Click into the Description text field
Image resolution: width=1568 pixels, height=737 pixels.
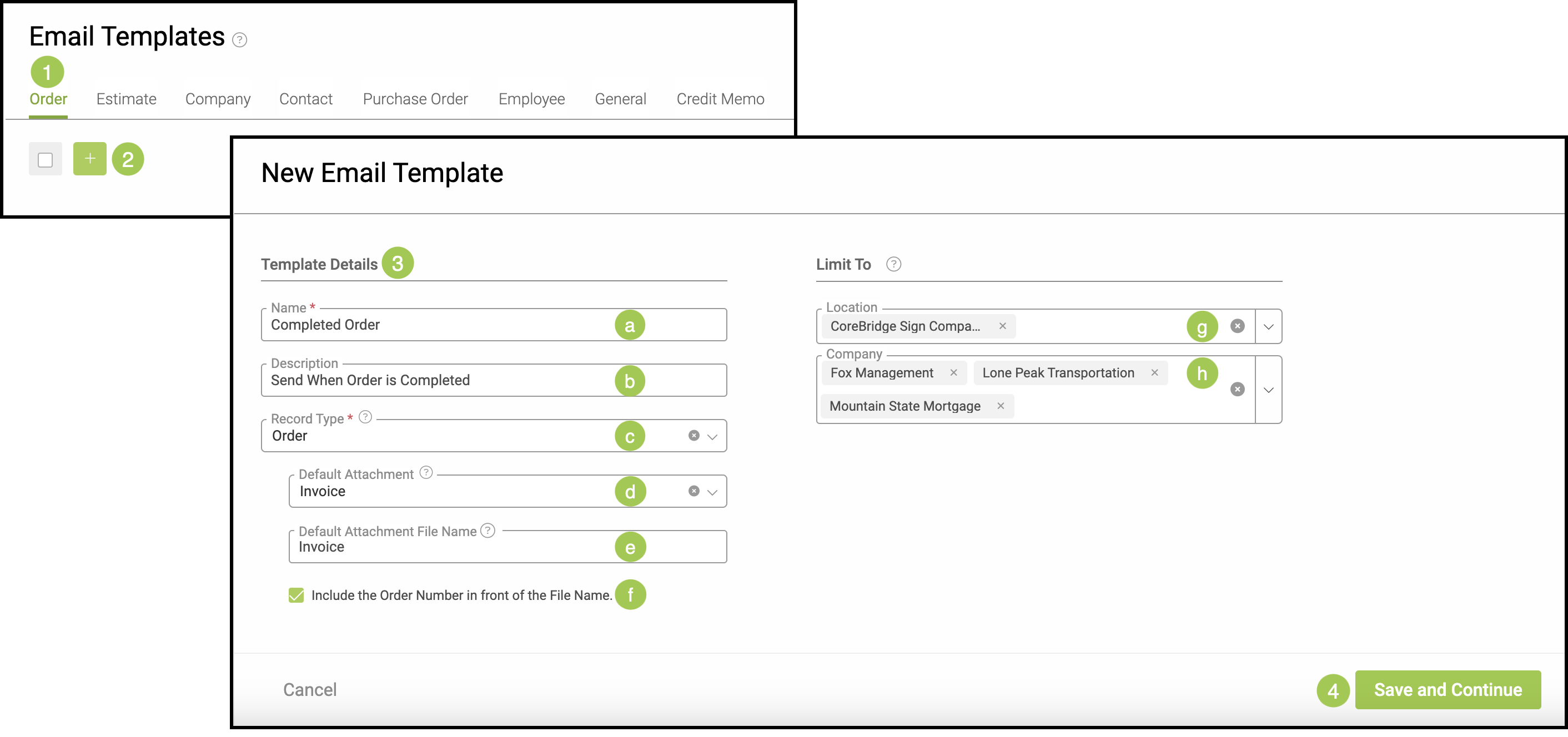coord(438,381)
